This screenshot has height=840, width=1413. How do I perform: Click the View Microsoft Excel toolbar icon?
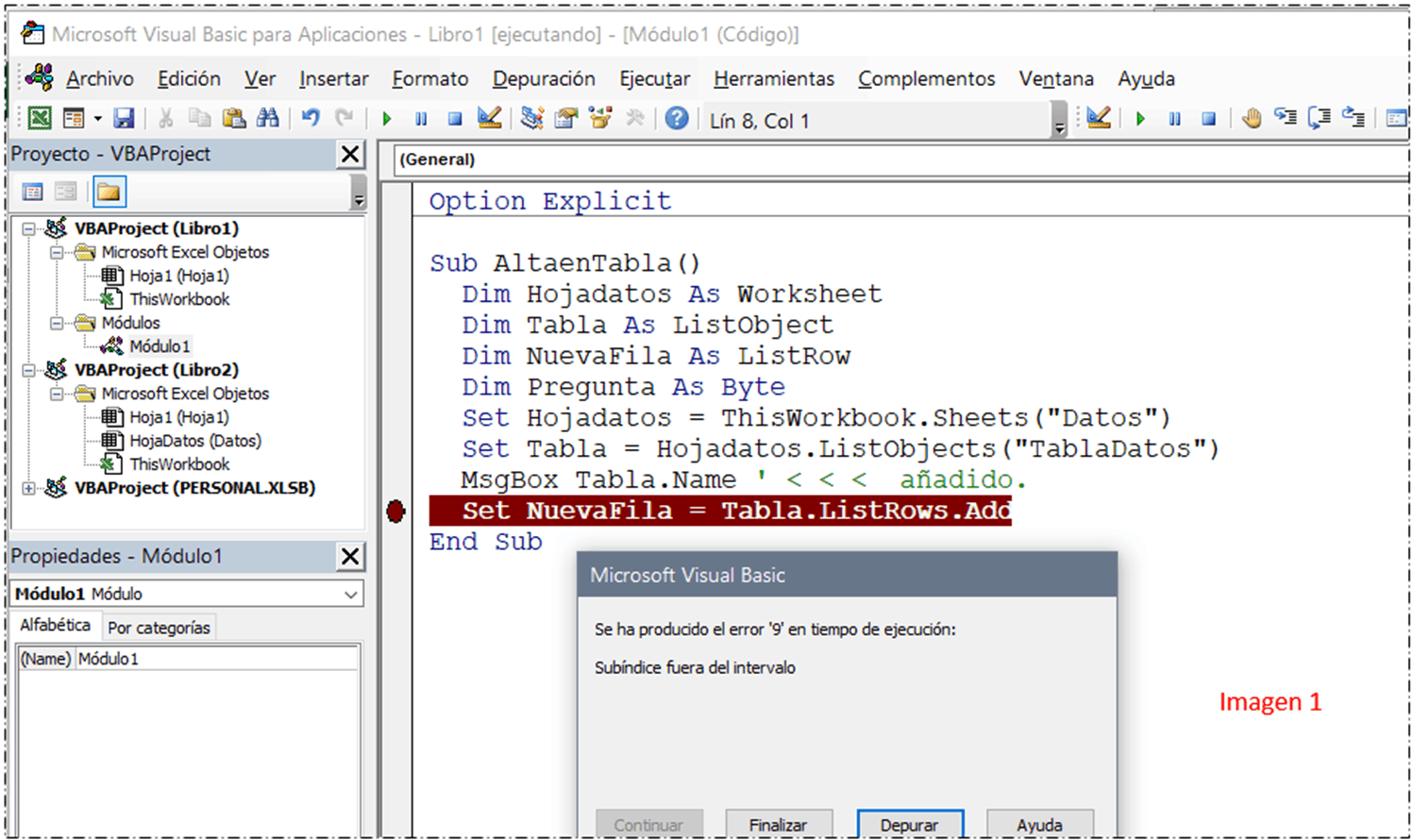[40, 118]
